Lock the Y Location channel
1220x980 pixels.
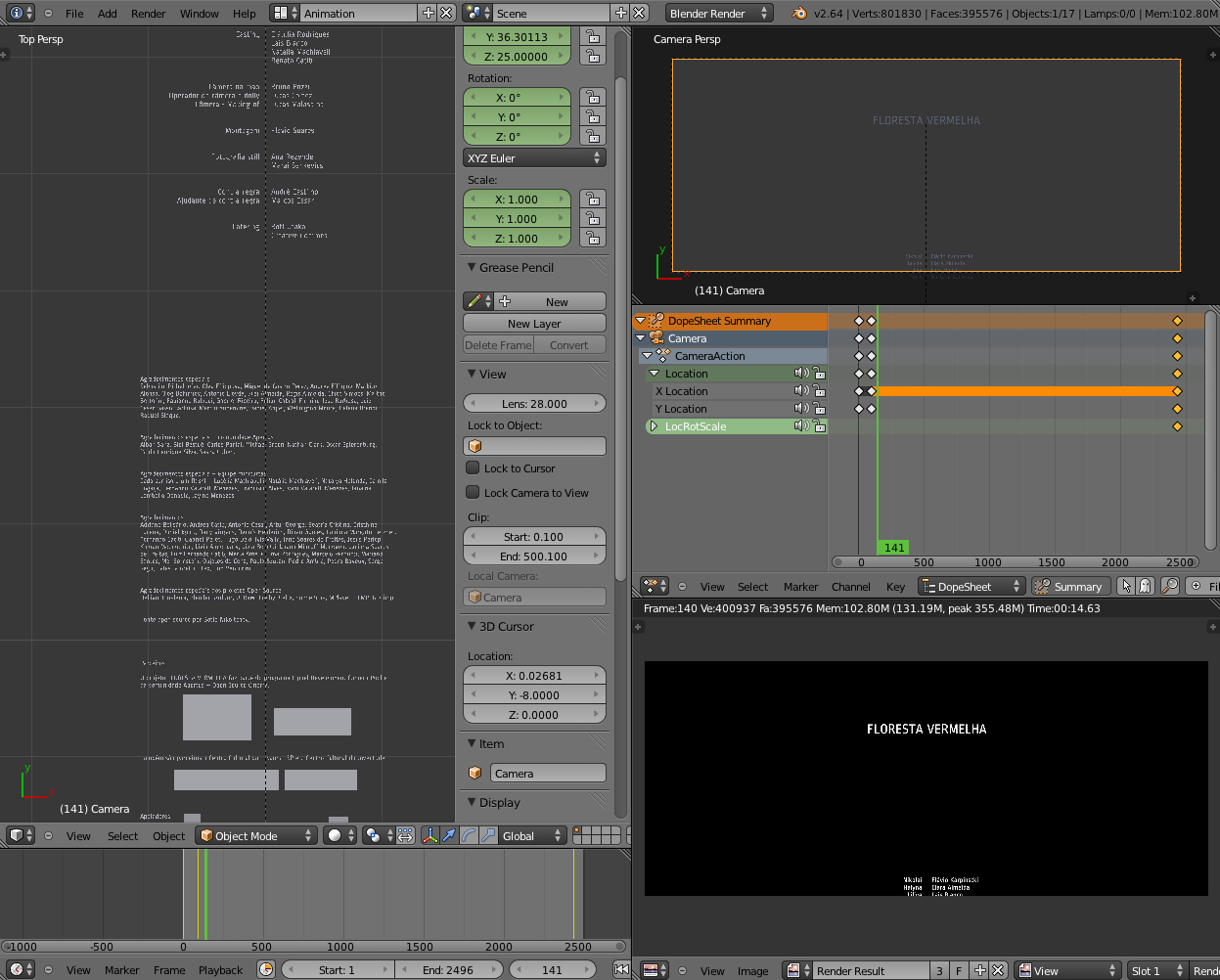819,409
